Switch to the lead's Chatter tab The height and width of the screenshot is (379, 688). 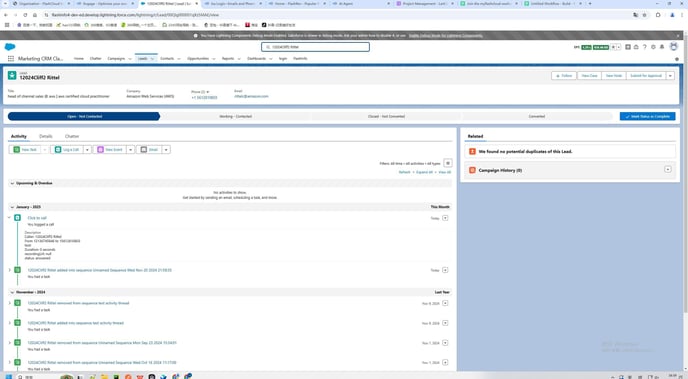(72, 136)
